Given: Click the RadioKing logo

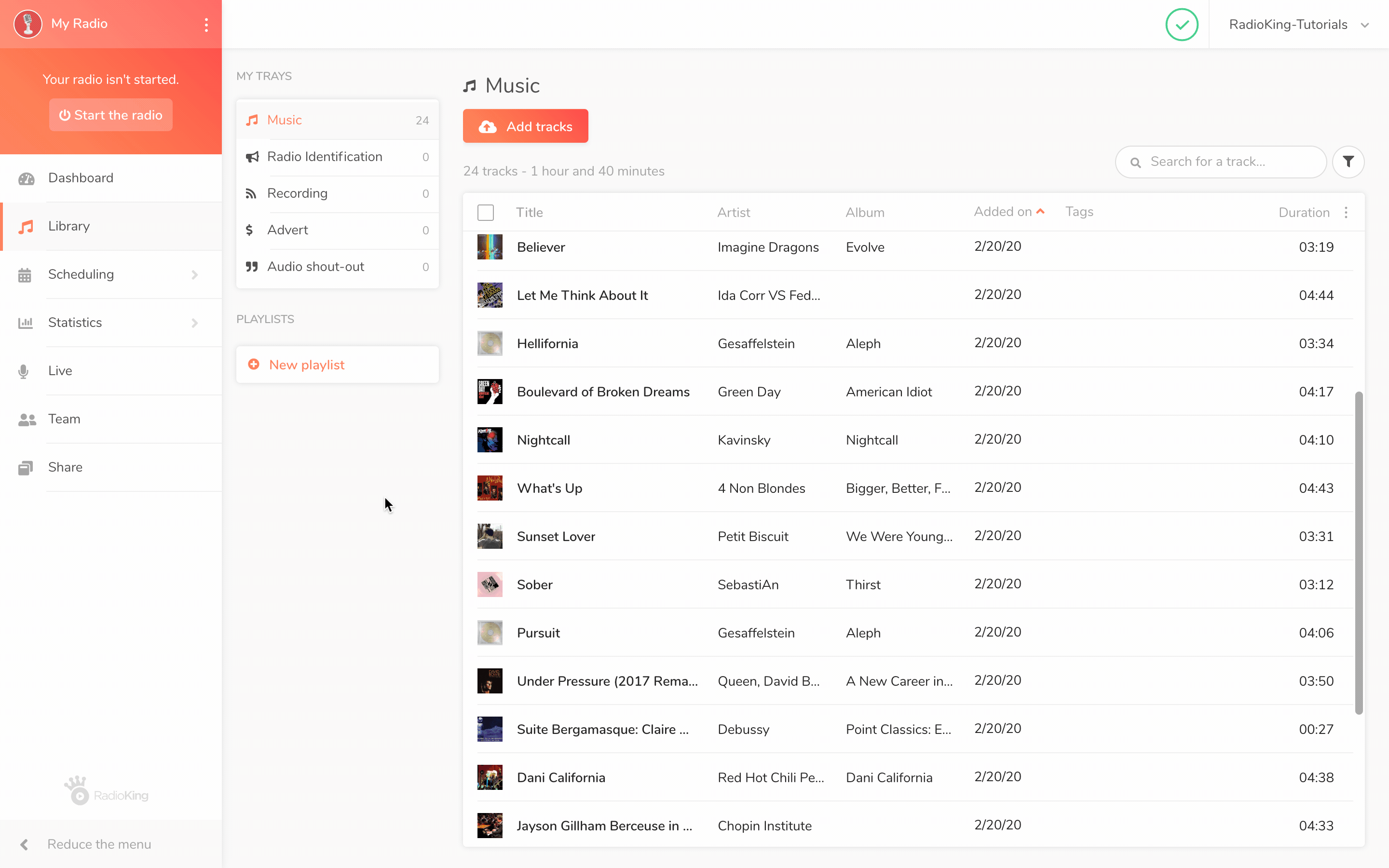Looking at the screenshot, I should 106,791.
